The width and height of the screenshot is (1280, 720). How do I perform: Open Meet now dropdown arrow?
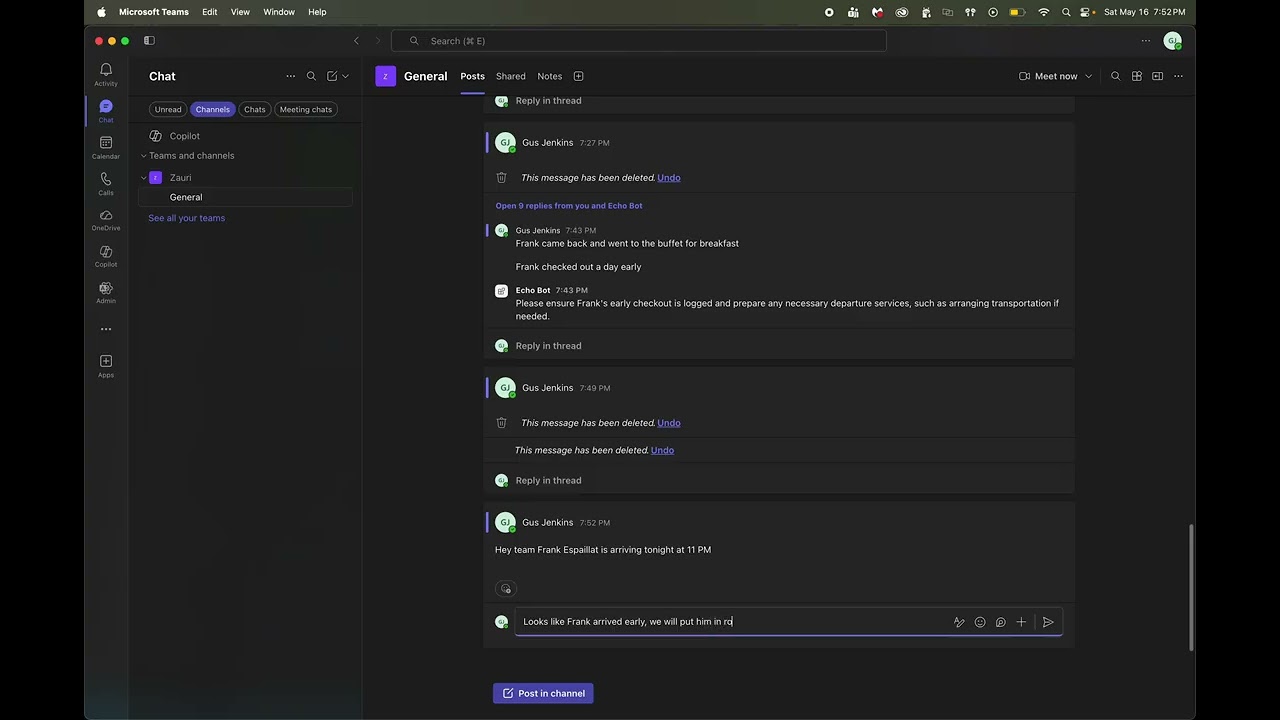tap(1089, 76)
